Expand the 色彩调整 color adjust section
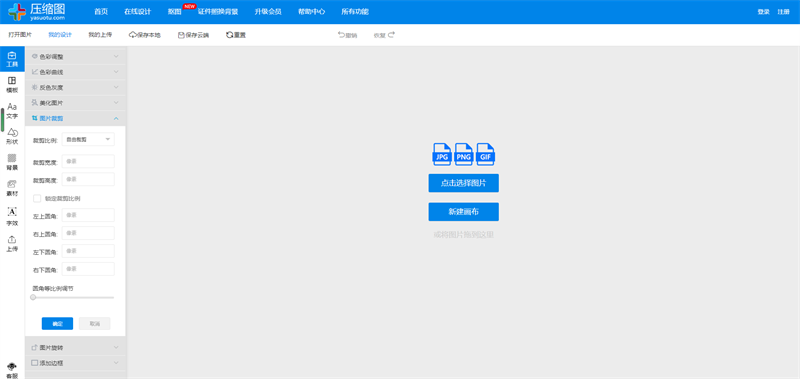Screen dimensions: 800x379 pyautogui.click(x=75, y=57)
